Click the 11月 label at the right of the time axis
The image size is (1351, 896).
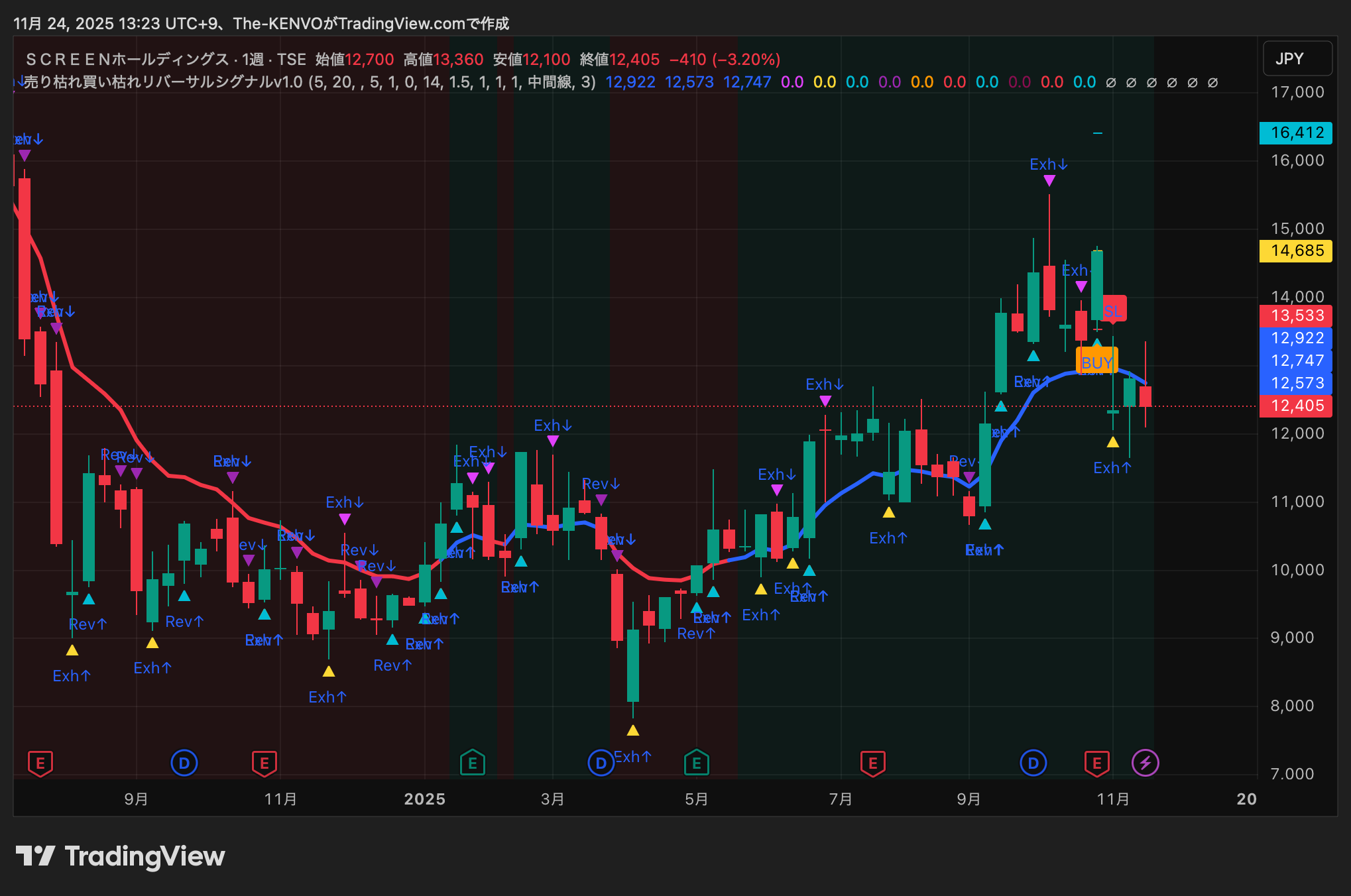pyautogui.click(x=1112, y=799)
